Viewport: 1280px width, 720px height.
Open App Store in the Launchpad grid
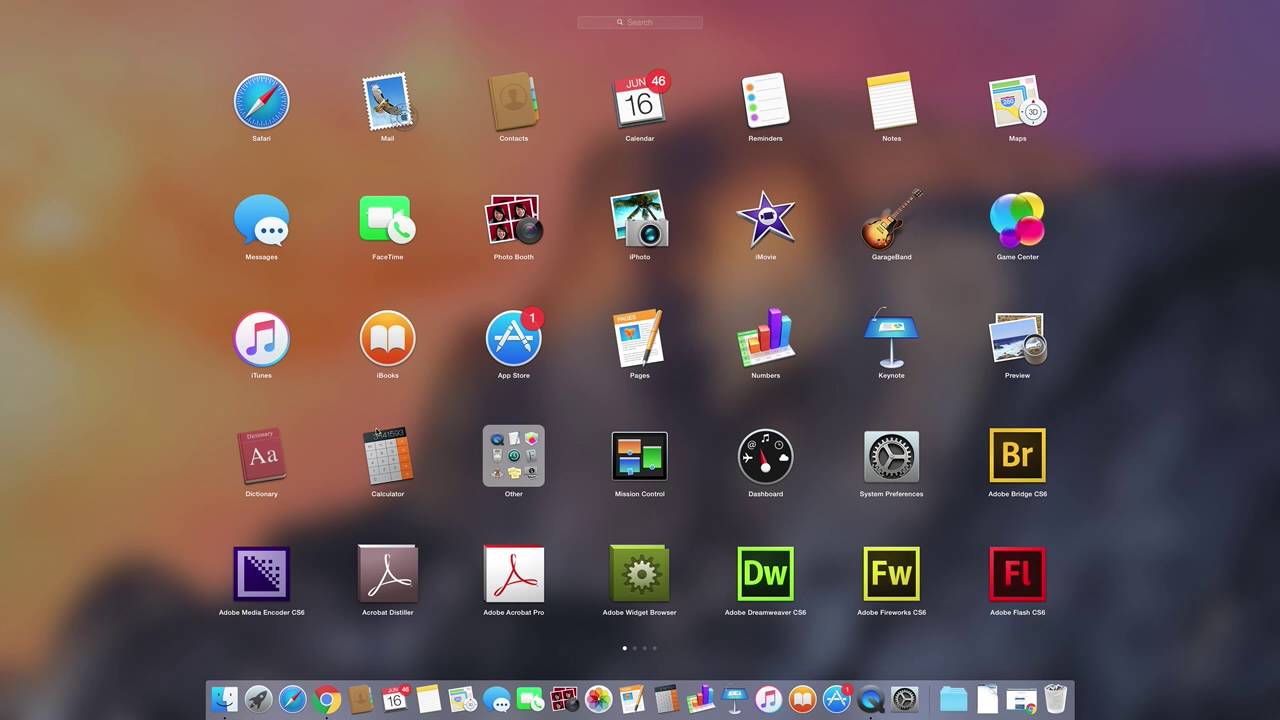(x=514, y=337)
